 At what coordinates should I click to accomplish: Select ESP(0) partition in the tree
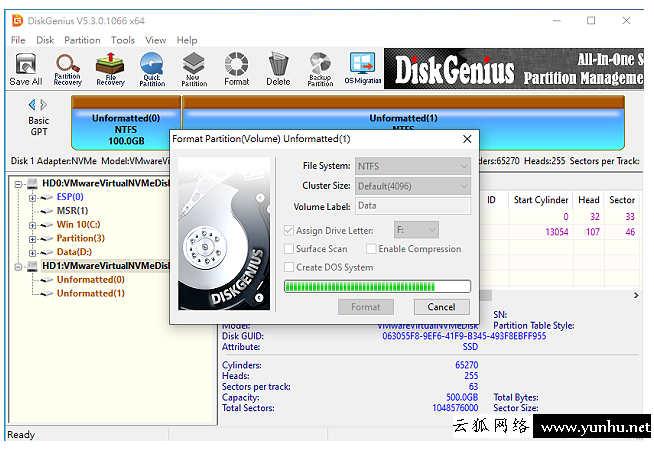click(70, 197)
